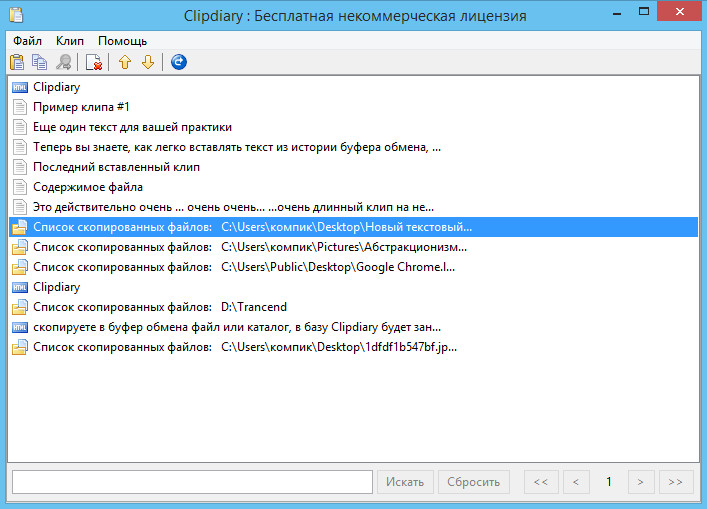
Task: Maximize the Clipdiary window
Action: tap(644, 12)
